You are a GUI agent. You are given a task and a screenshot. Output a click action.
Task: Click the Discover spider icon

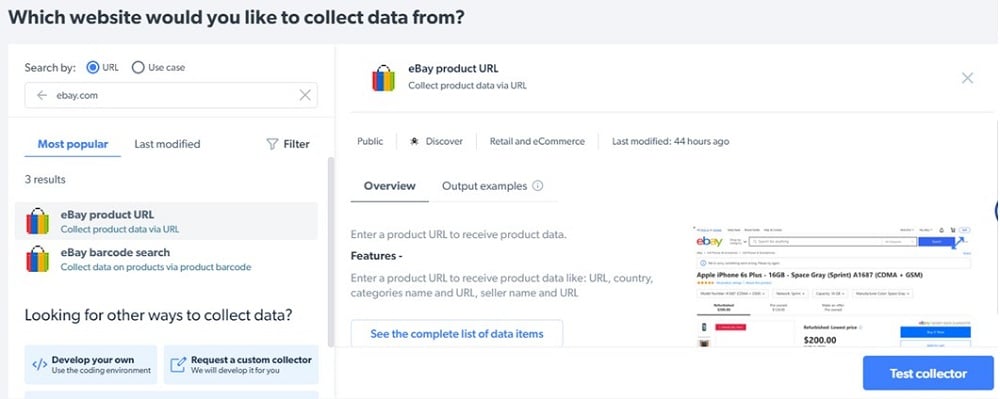tap(414, 141)
